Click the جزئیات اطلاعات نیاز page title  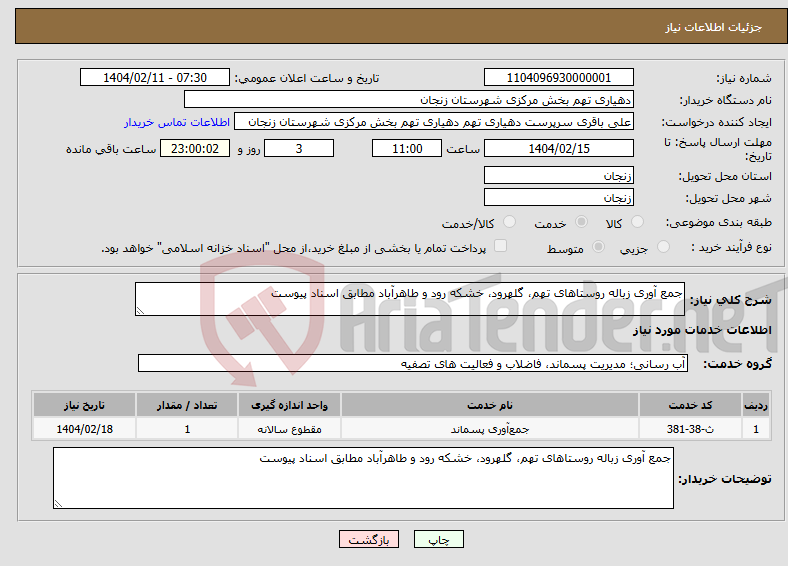click(x=714, y=27)
